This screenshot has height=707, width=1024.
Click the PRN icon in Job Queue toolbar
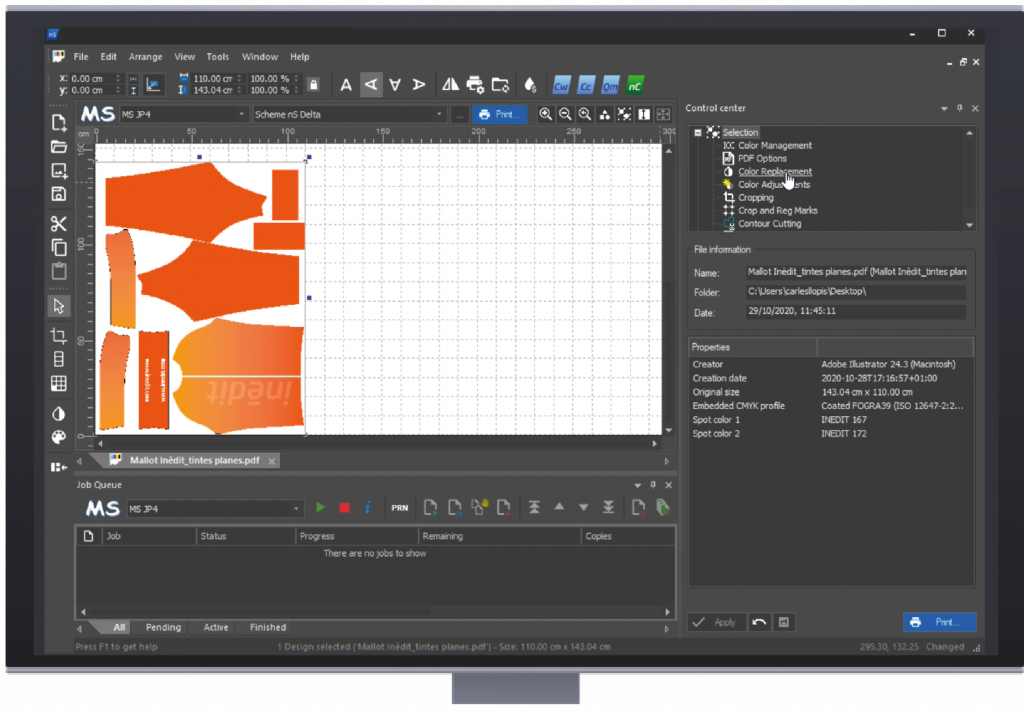click(400, 508)
